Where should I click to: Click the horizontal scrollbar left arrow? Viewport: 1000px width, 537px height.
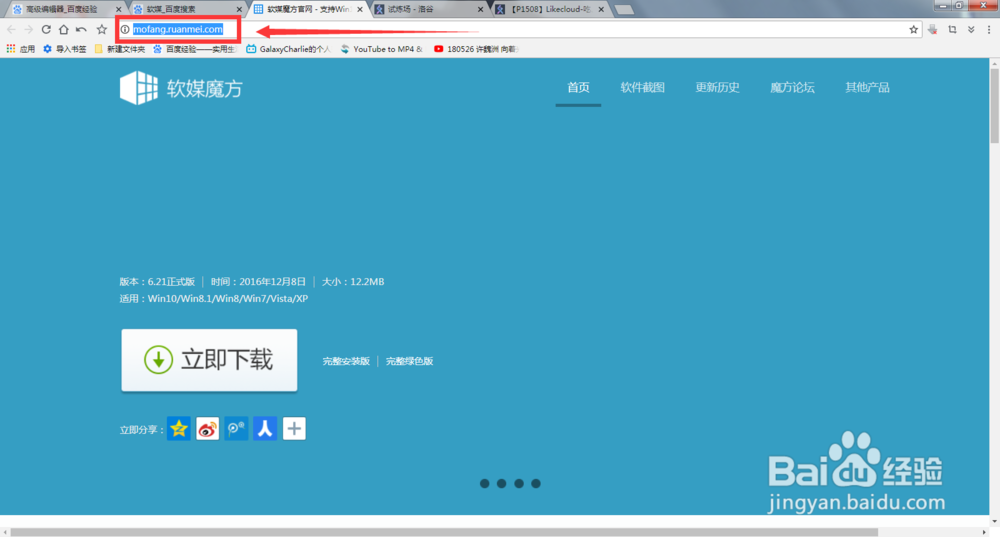pyautogui.click(x=5, y=532)
